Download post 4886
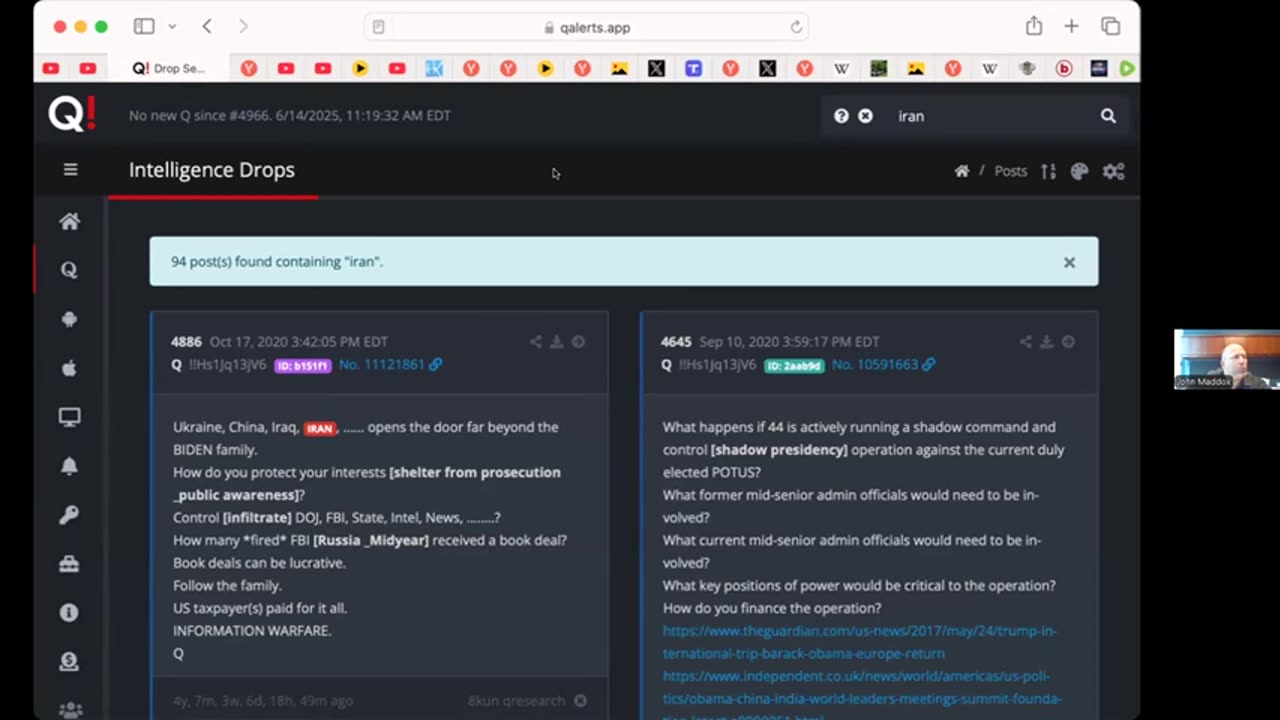The height and width of the screenshot is (720, 1280). (557, 342)
